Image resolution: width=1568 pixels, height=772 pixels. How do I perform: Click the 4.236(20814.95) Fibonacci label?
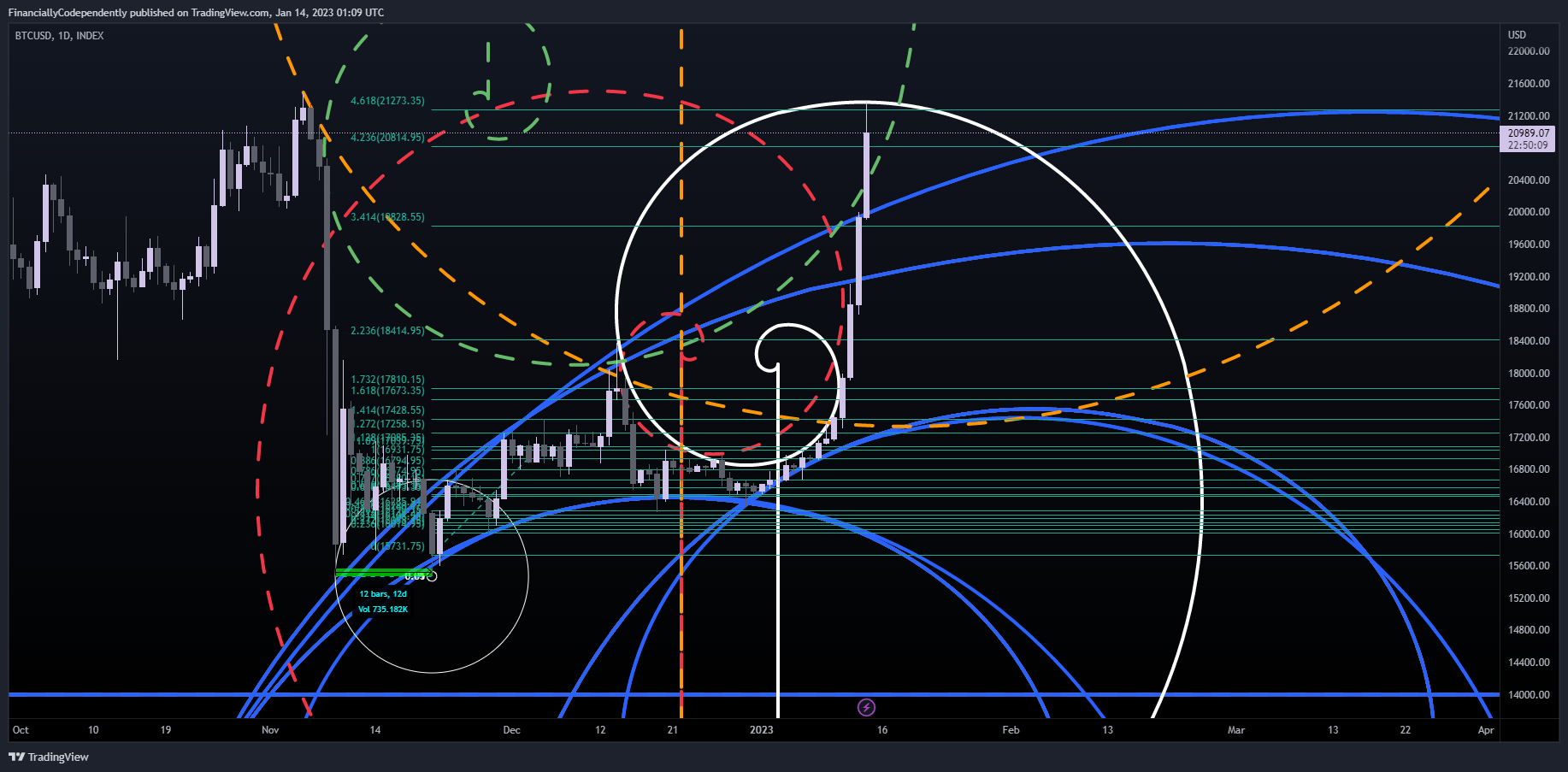(x=387, y=138)
